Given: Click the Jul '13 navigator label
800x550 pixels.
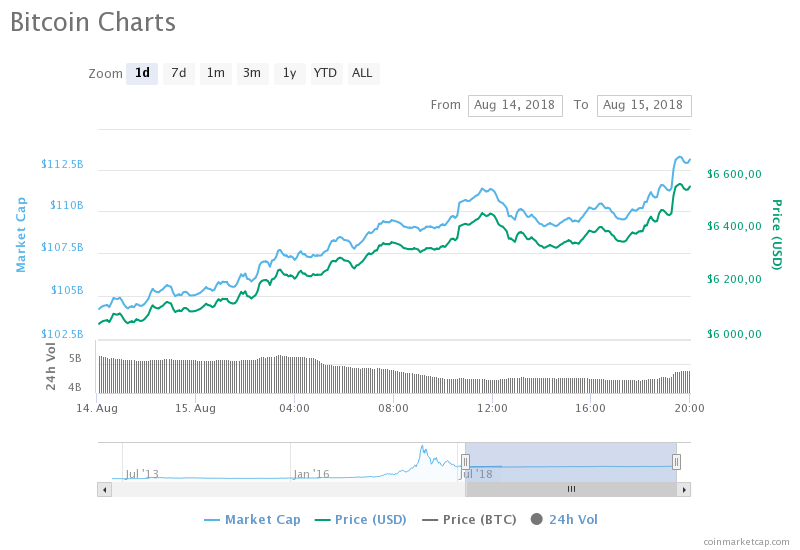Looking at the screenshot, I should (142, 474).
